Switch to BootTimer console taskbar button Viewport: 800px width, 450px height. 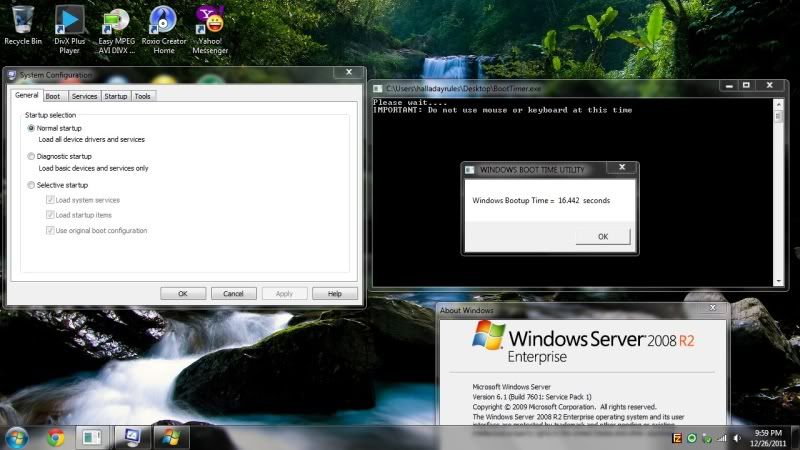point(92,438)
